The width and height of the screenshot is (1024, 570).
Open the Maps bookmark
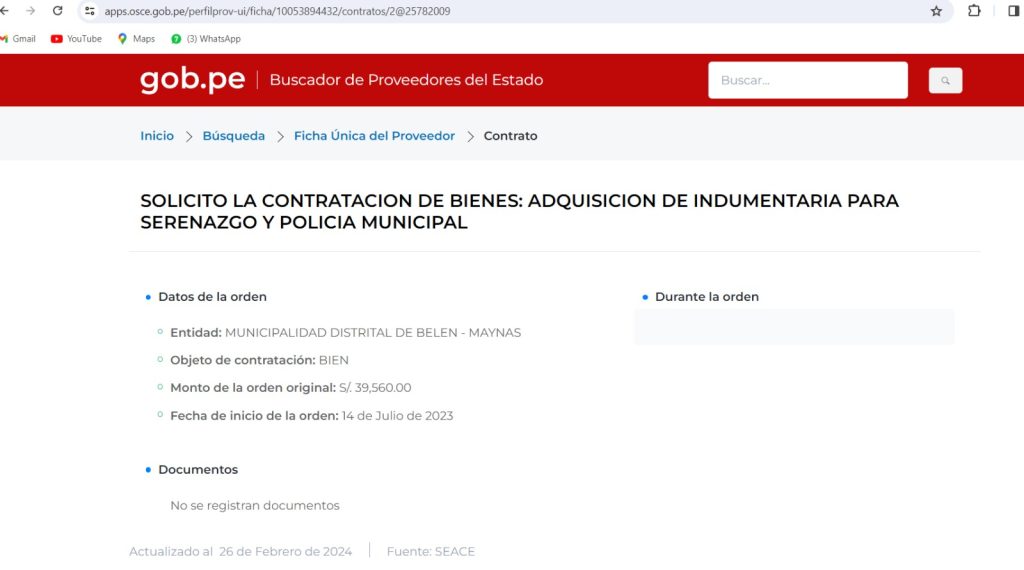tap(136, 39)
